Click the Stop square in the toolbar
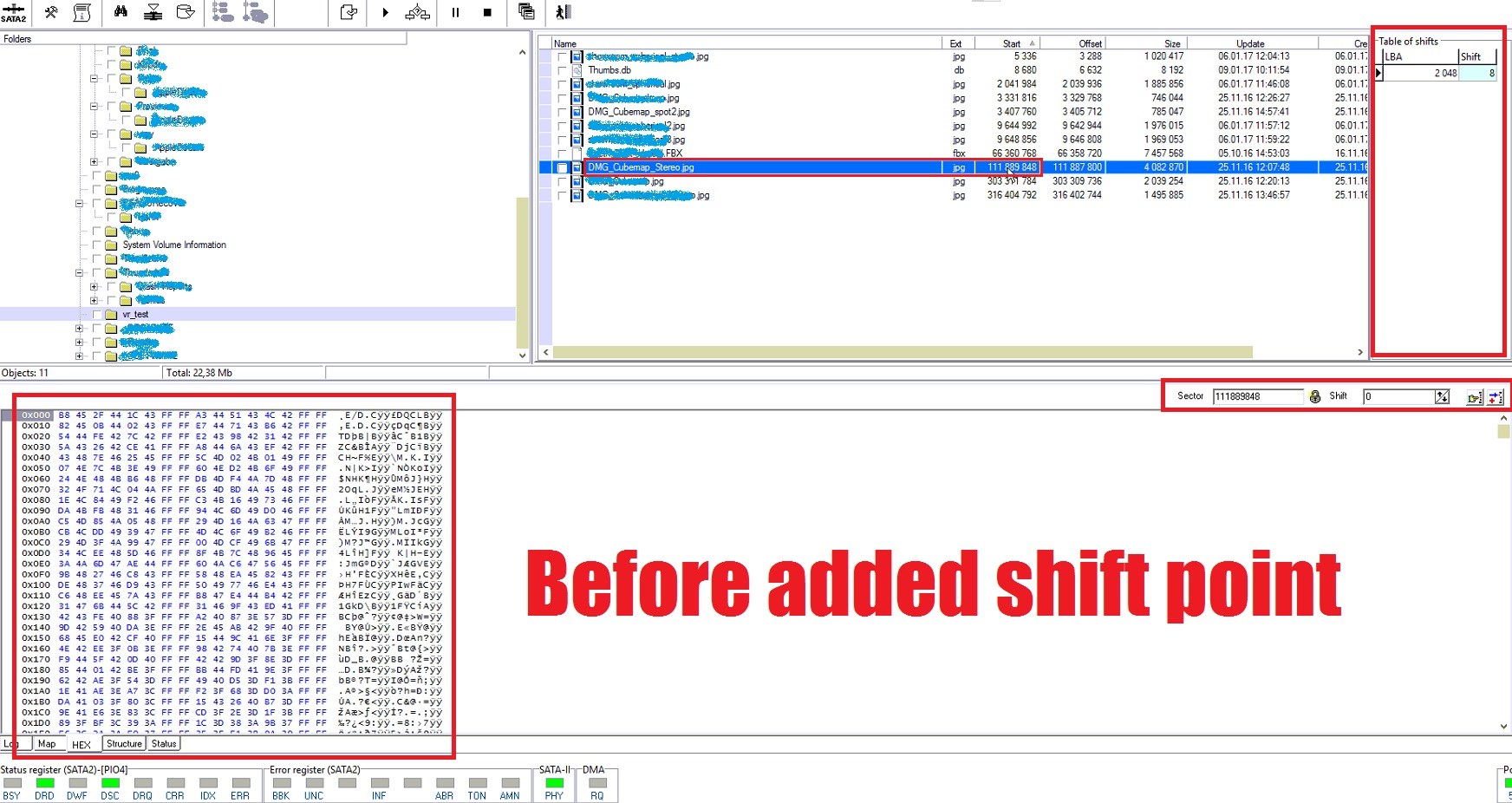The height and width of the screenshot is (803, 1512). click(487, 12)
